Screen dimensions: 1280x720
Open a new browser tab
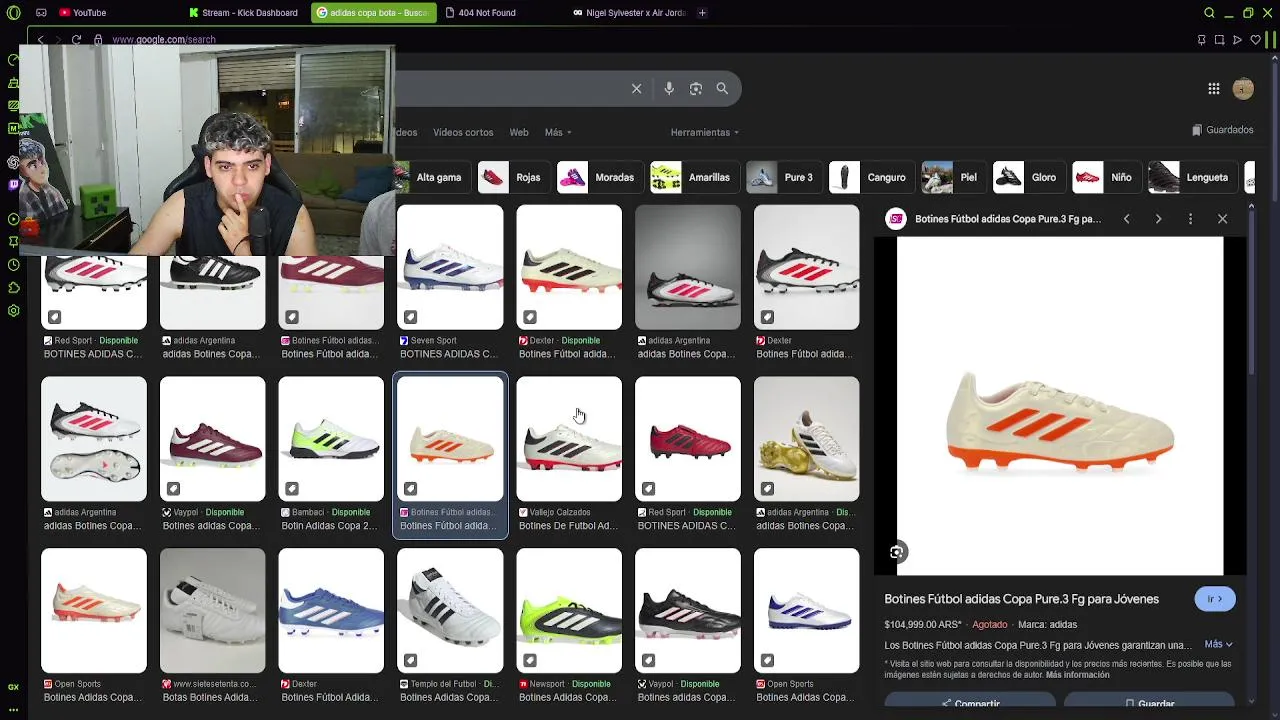click(x=702, y=13)
